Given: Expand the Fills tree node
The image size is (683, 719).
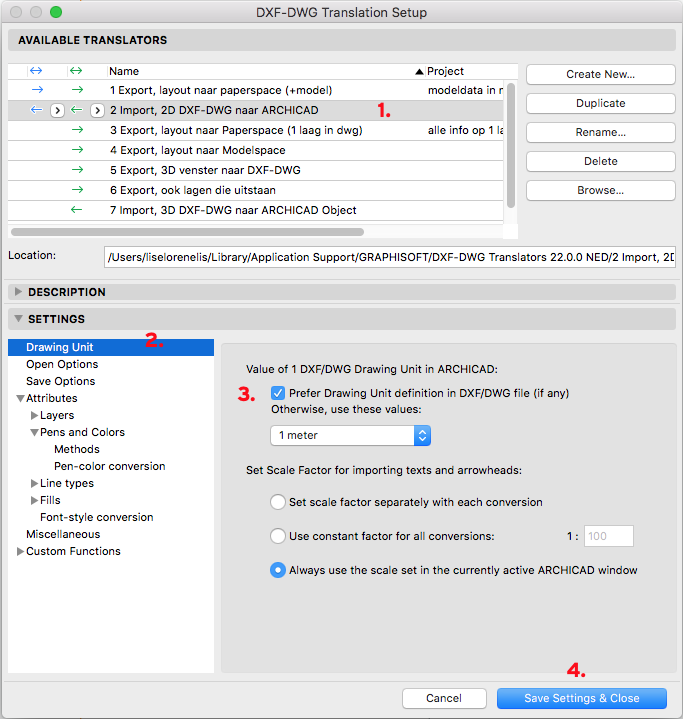Looking at the screenshot, I should click(34, 500).
